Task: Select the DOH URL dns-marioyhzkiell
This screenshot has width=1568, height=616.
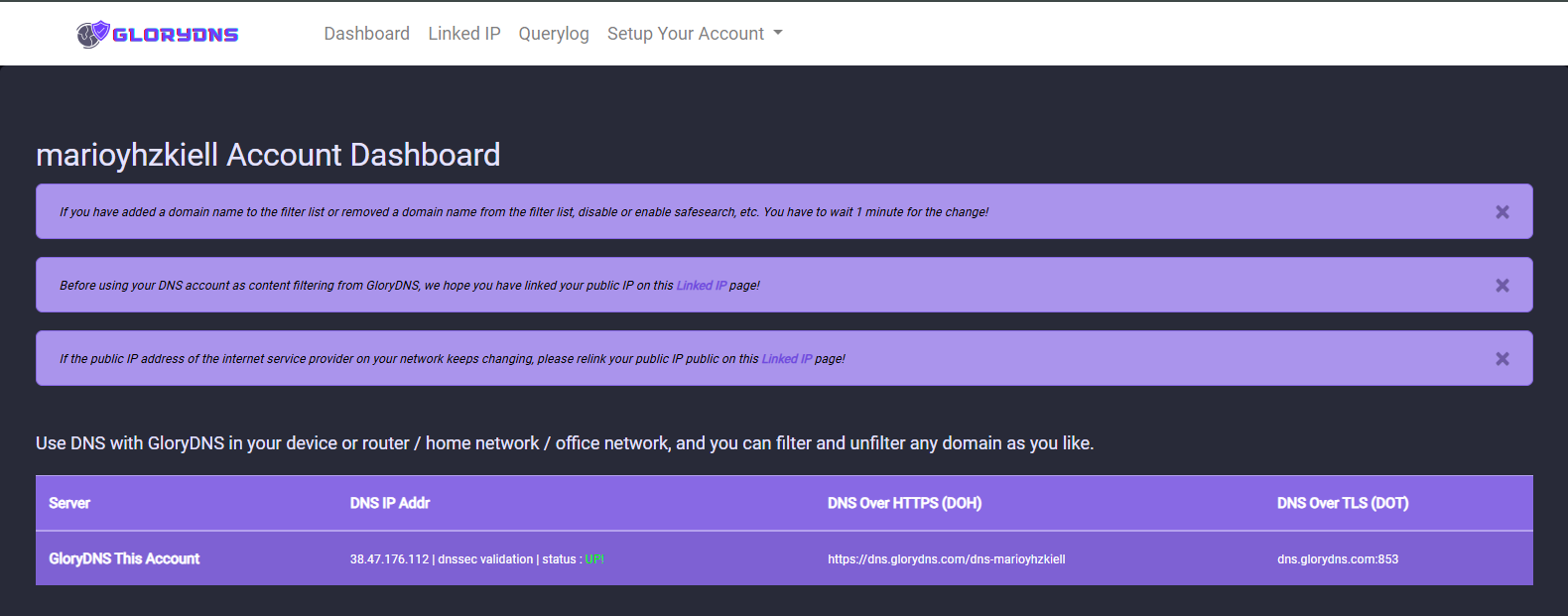Action: pyautogui.click(x=947, y=559)
